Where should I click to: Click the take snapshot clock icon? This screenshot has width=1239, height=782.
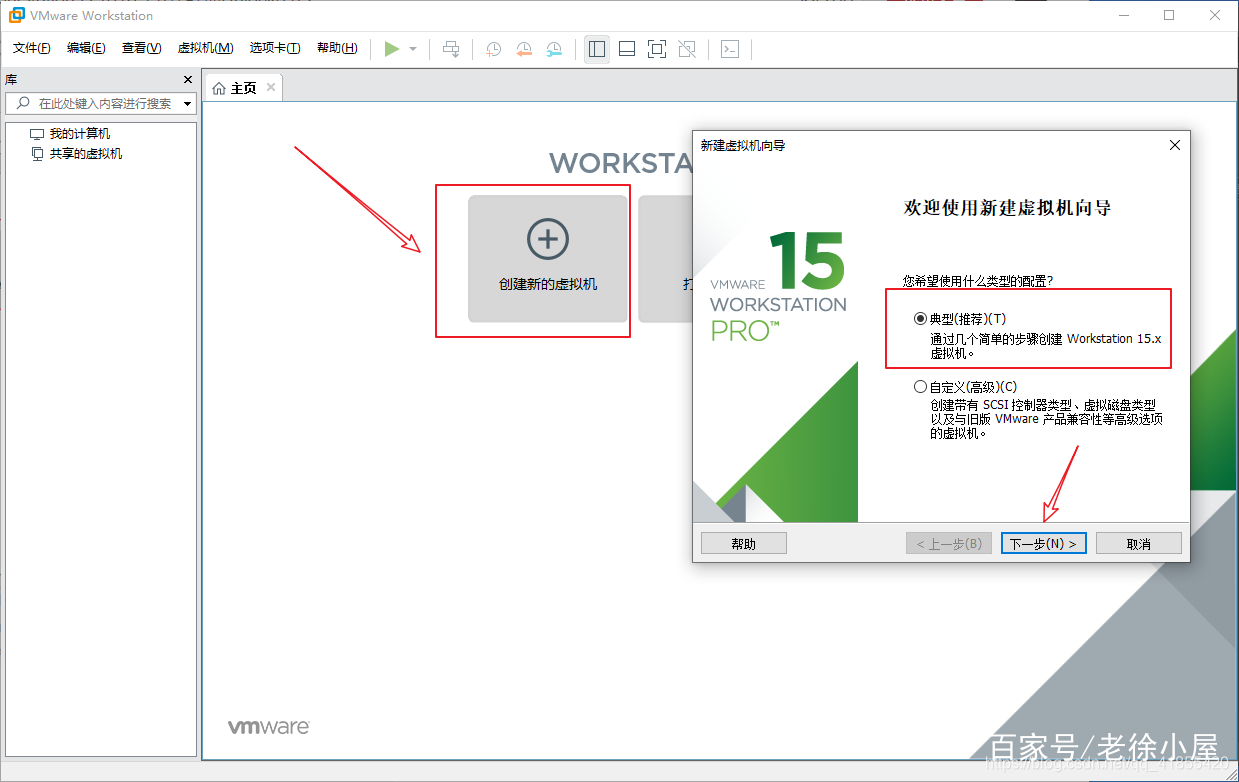[493, 49]
